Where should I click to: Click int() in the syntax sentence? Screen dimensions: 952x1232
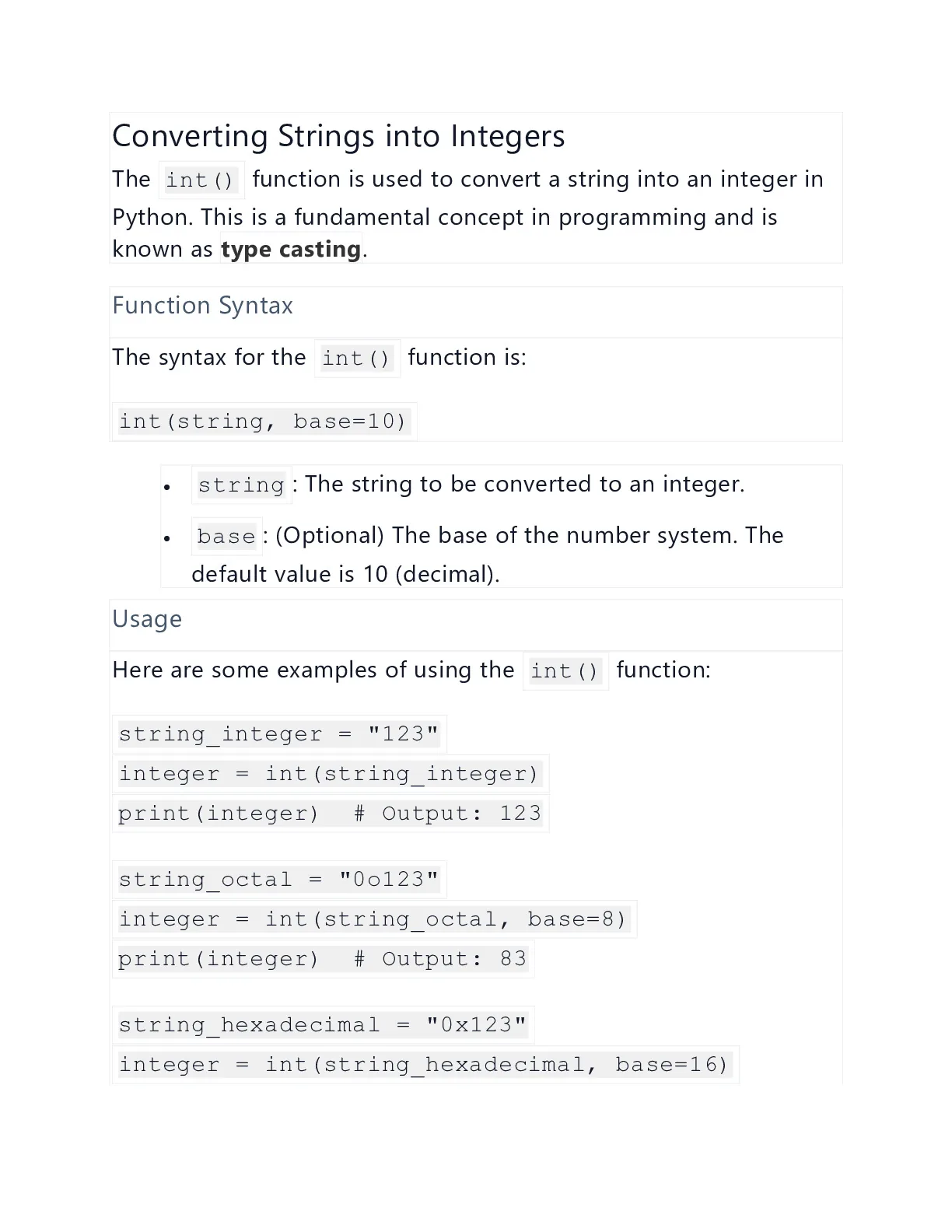coord(357,359)
